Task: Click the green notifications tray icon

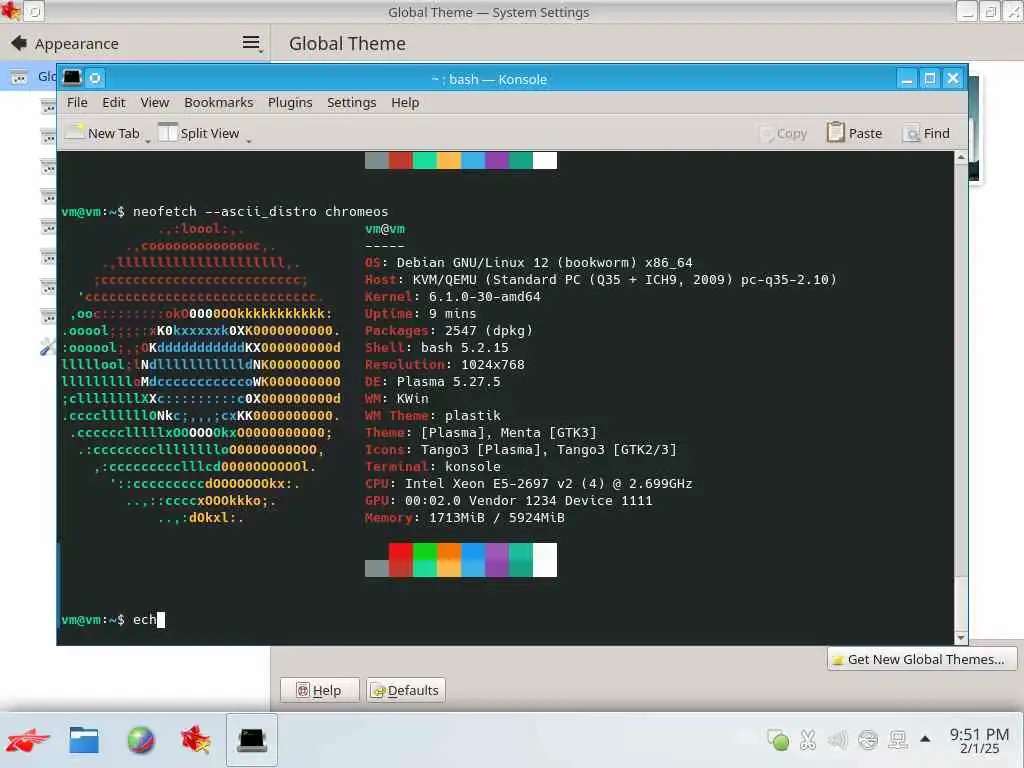Action: pyautogui.click(x=778, y=739)
